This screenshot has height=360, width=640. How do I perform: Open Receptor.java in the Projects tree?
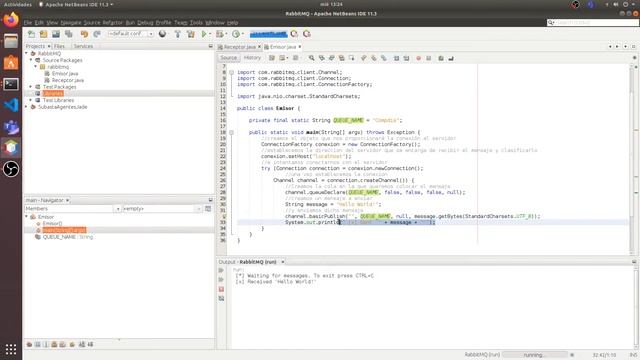click(x=68, y=80)
